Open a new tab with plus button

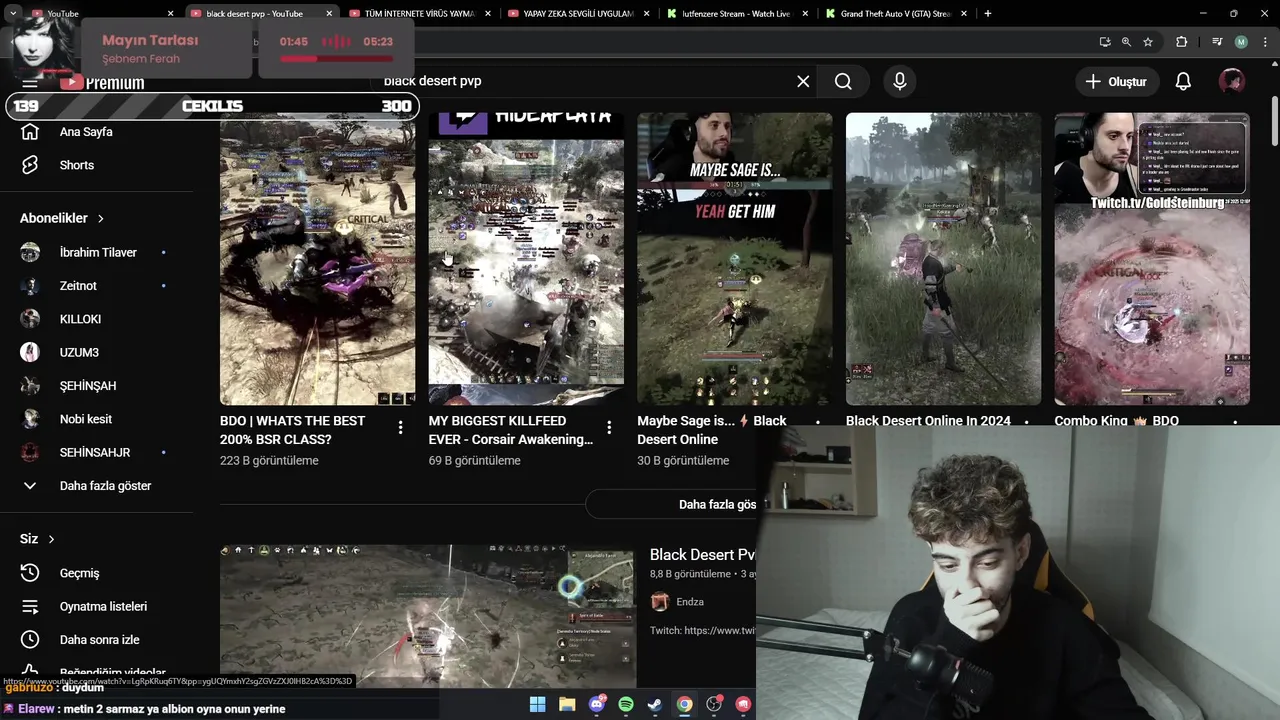point(988,13)
